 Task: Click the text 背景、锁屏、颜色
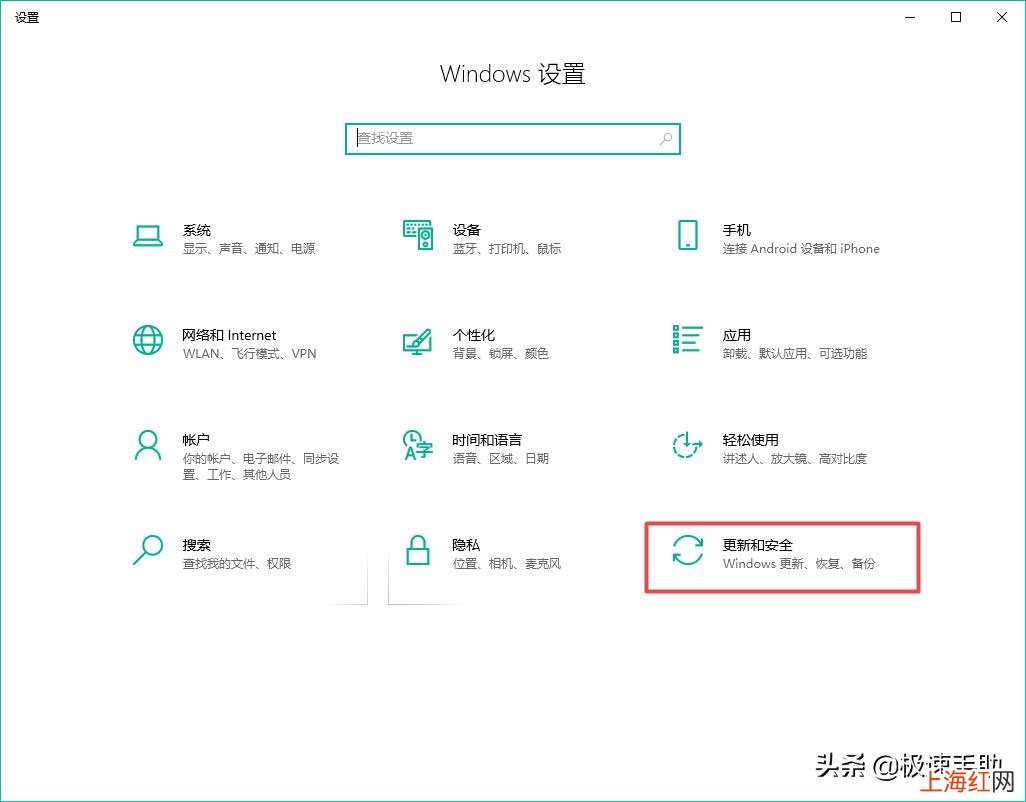coord(501,354)
